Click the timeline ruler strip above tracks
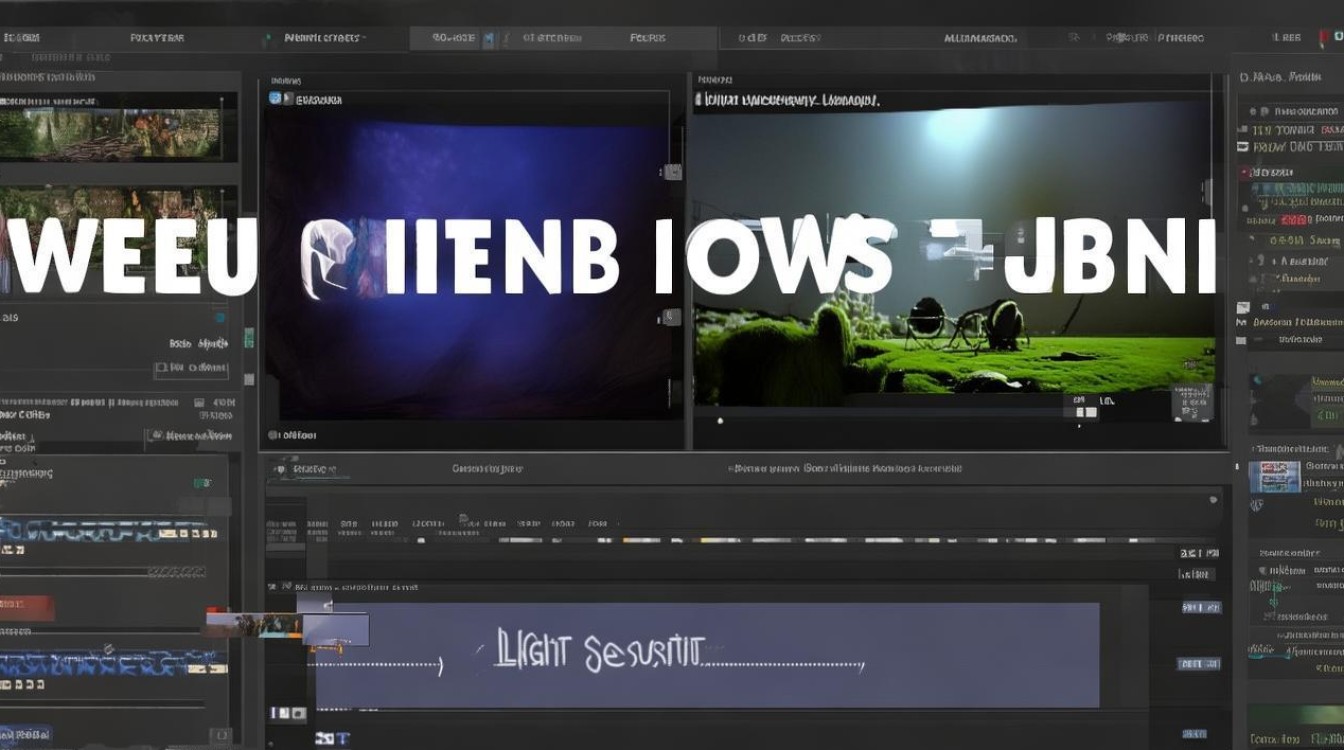This screenshot has height=750, width=1344. 742,539
